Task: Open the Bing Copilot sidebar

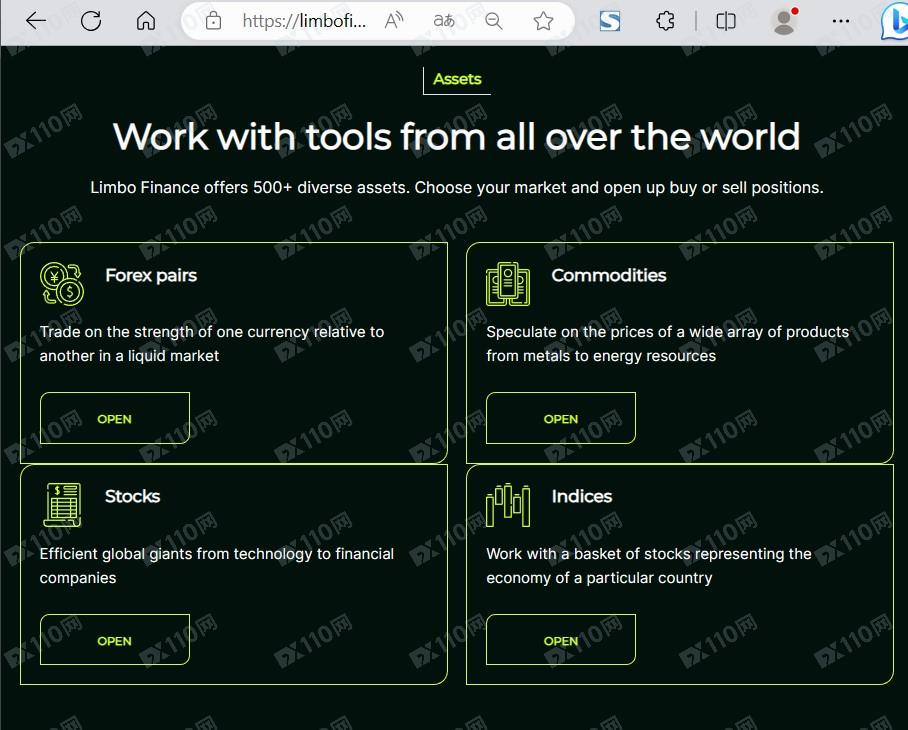Action: point(894,22)
